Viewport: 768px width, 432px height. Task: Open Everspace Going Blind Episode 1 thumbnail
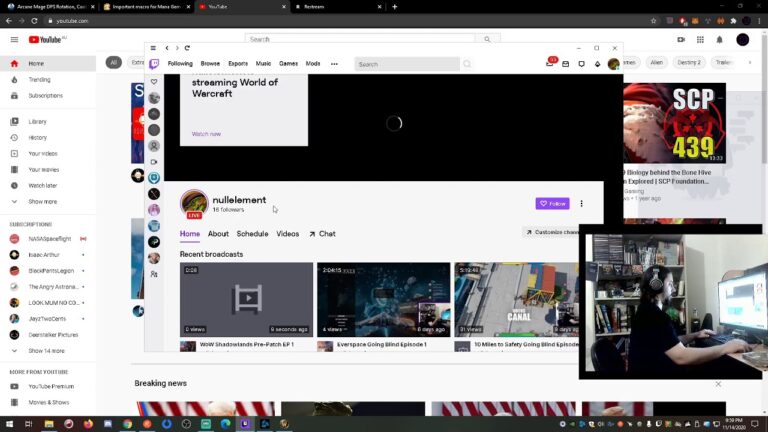coord(384,299)
